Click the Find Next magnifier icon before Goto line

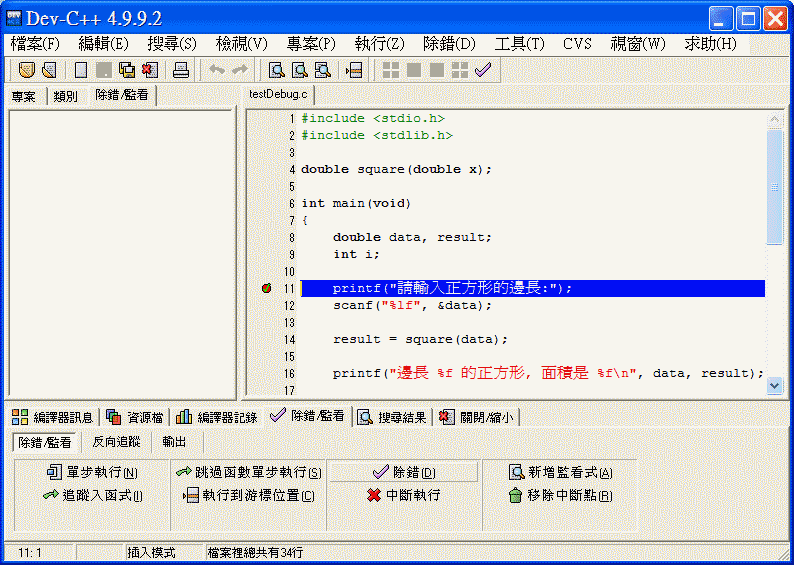(x=323, y=70)
